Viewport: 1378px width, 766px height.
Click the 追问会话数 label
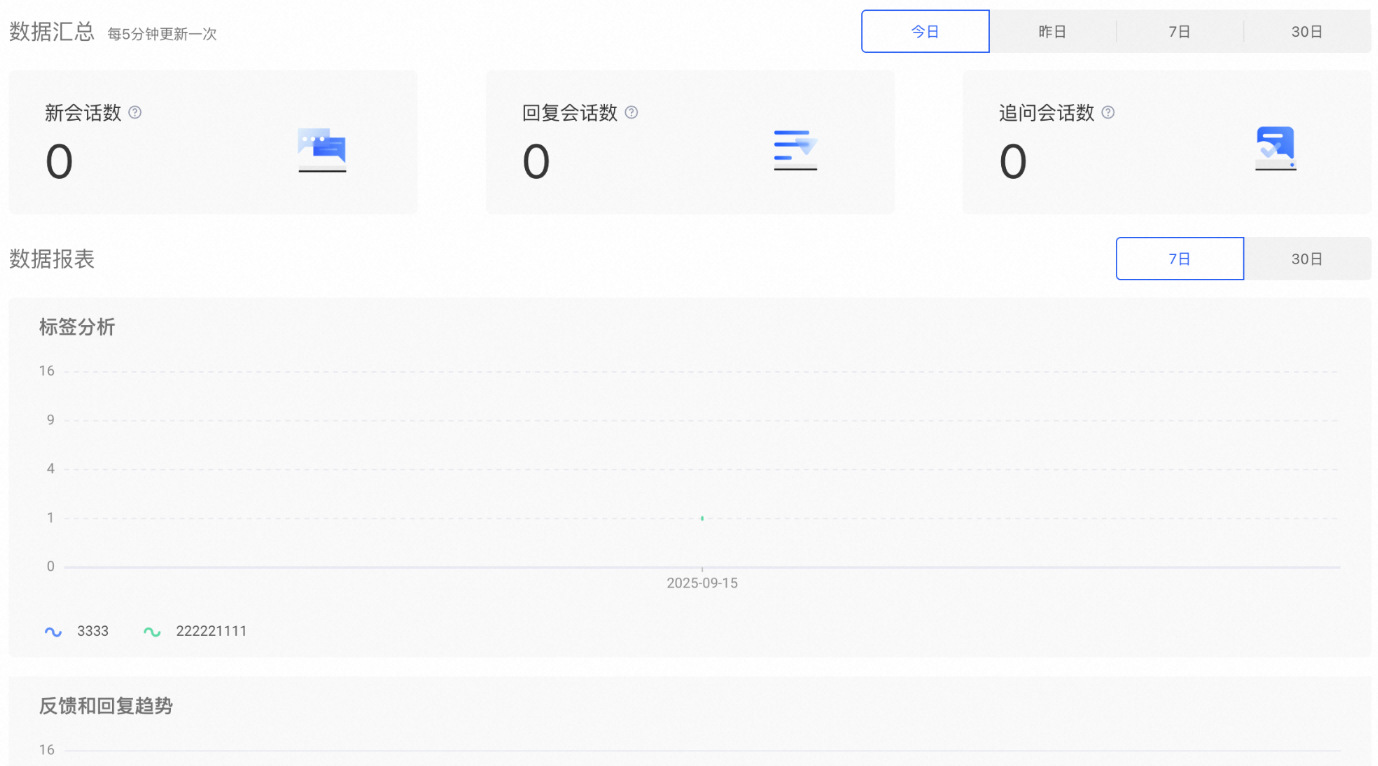[x=1047, y=113]
